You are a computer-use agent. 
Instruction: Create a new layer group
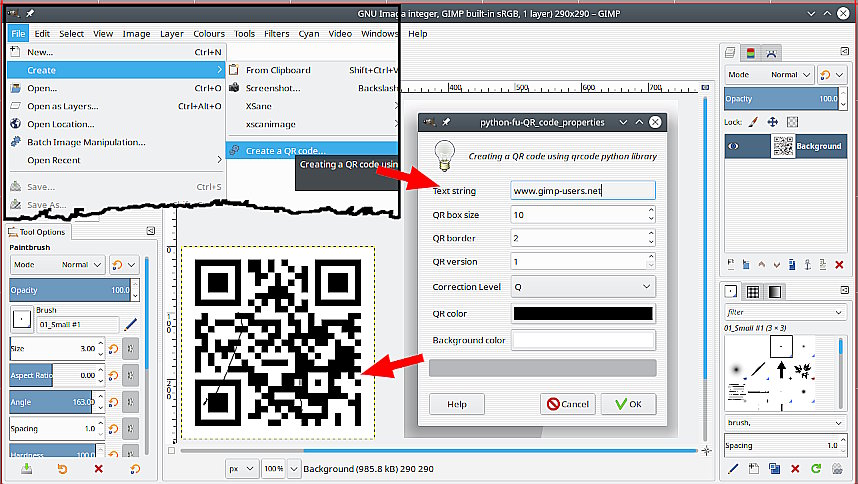pyautogui.click(x=746, y=265)
